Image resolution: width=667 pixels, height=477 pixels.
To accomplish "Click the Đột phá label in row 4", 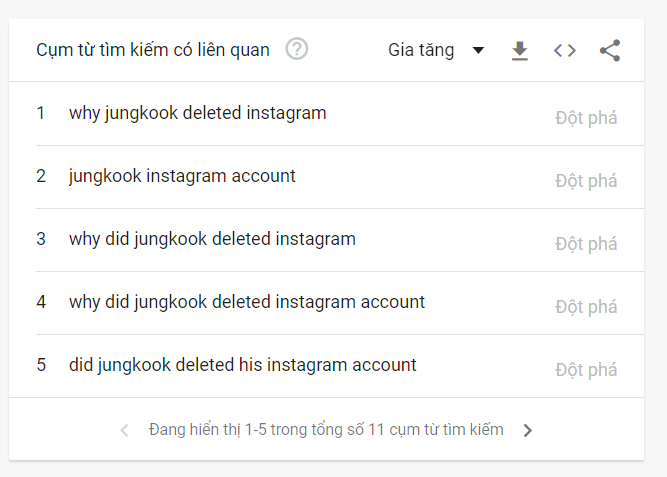I will (x=586, y=307).
